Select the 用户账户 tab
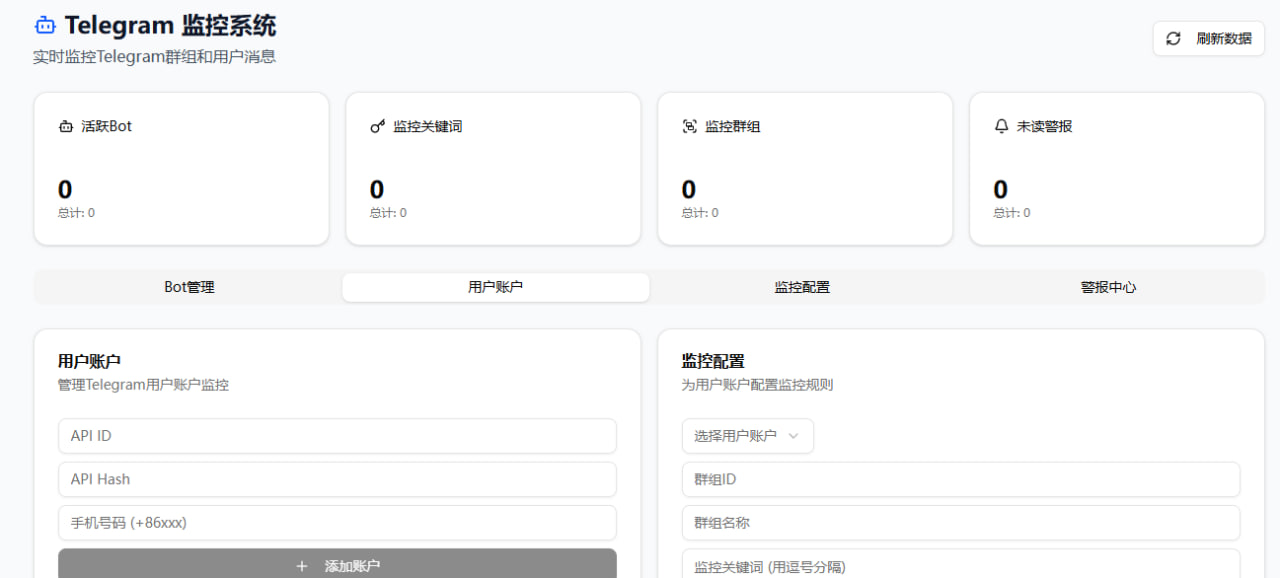 click(495, 287)
